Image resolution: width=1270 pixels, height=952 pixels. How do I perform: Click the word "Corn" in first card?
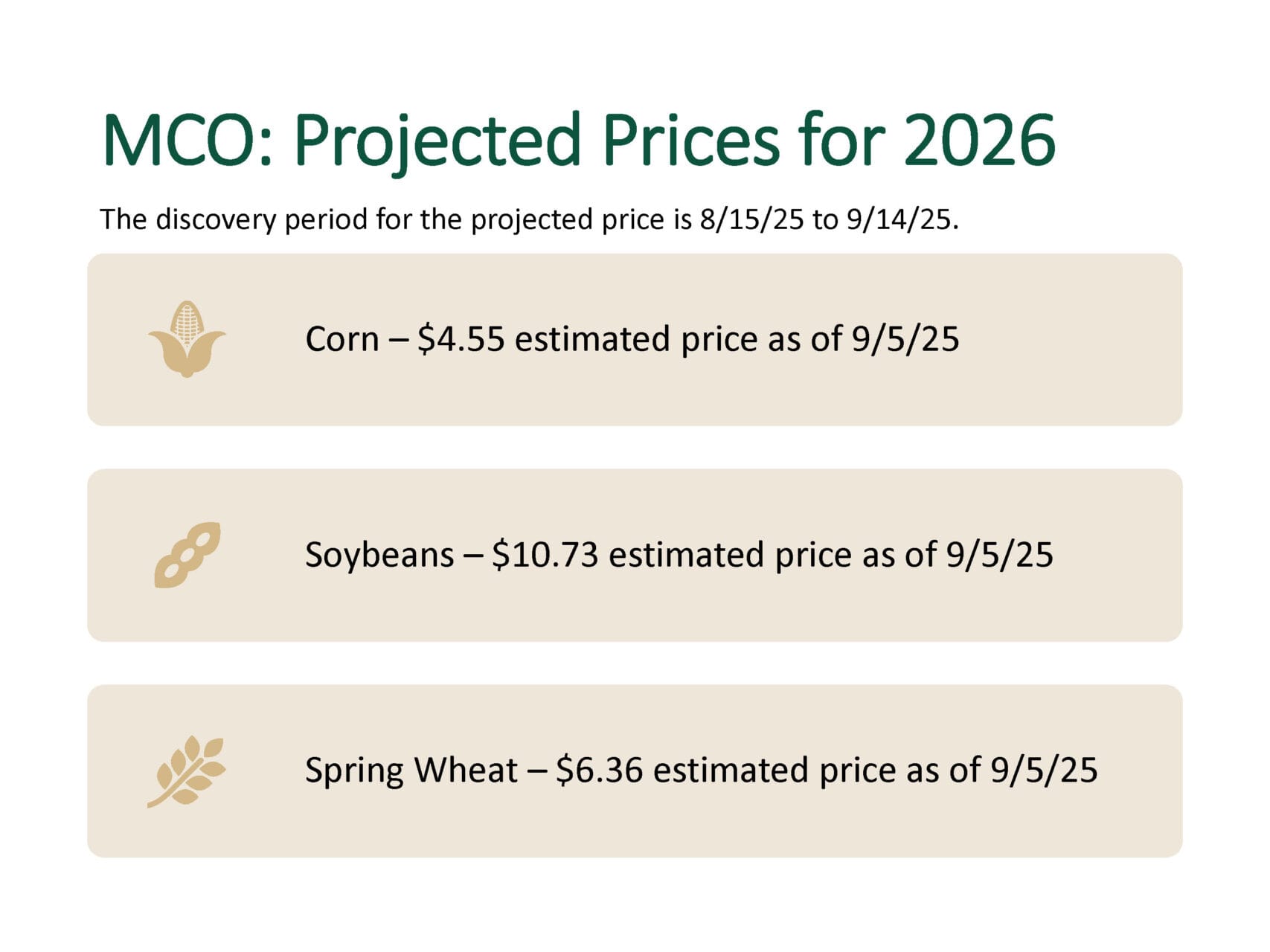[x=341, y=339]
